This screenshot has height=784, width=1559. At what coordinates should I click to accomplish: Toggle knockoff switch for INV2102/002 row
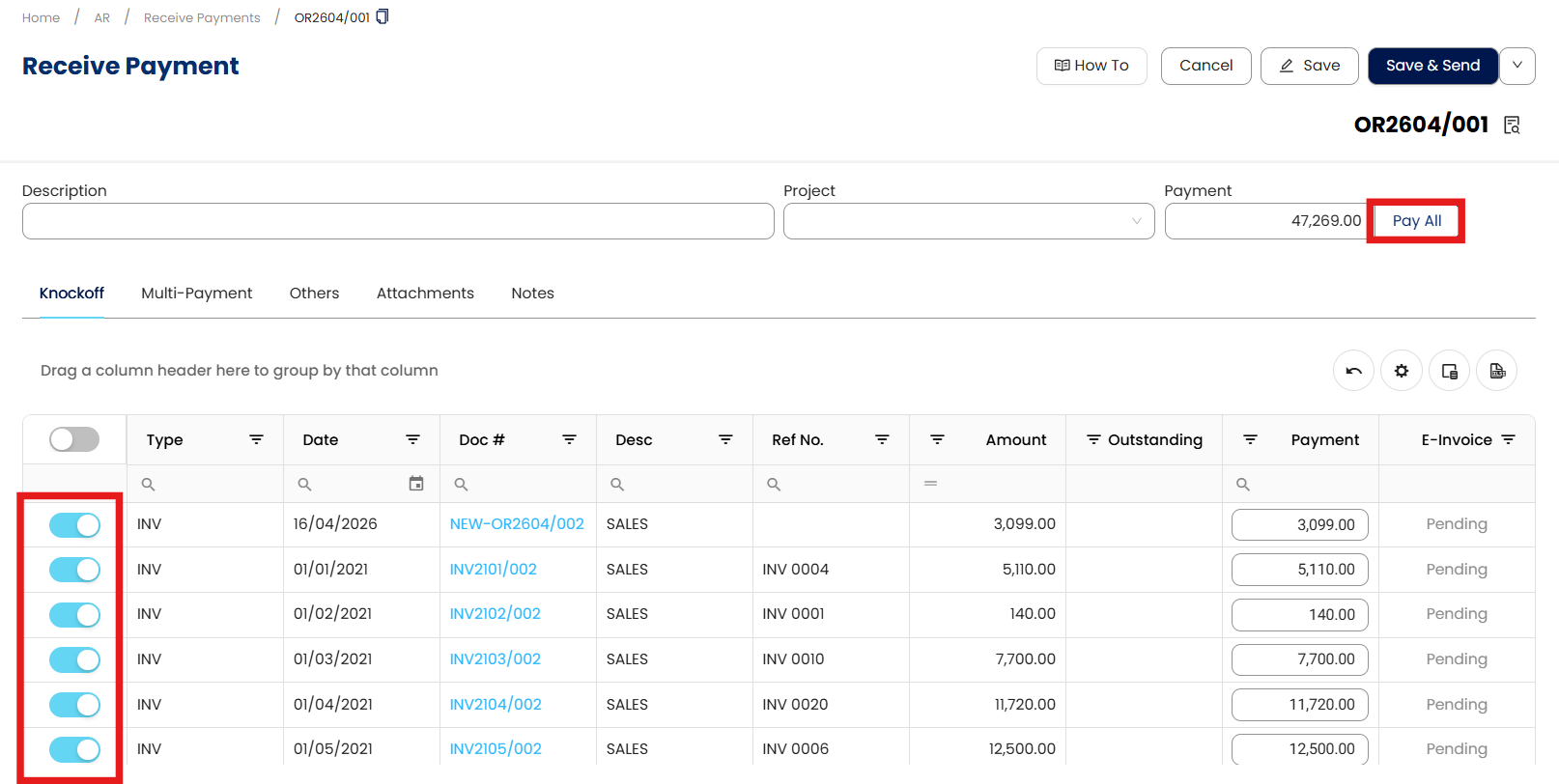point(74,614)
